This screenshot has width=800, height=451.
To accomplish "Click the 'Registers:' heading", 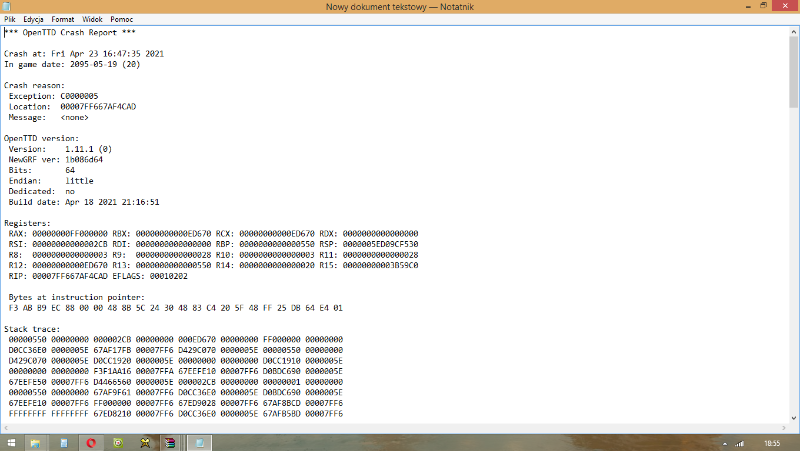I will tap(27, 223).
